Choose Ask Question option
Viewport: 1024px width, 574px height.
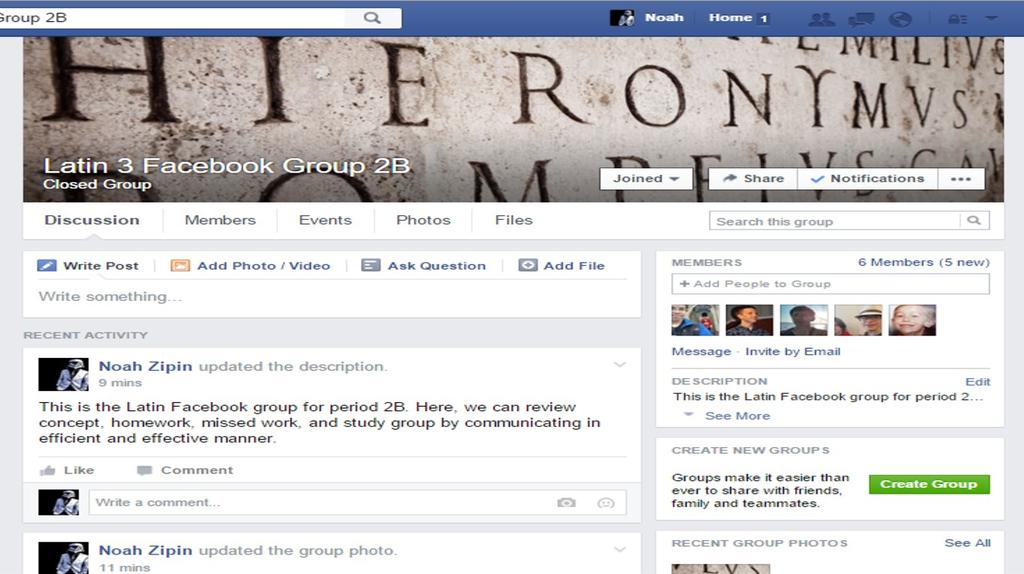pos(437,266)
